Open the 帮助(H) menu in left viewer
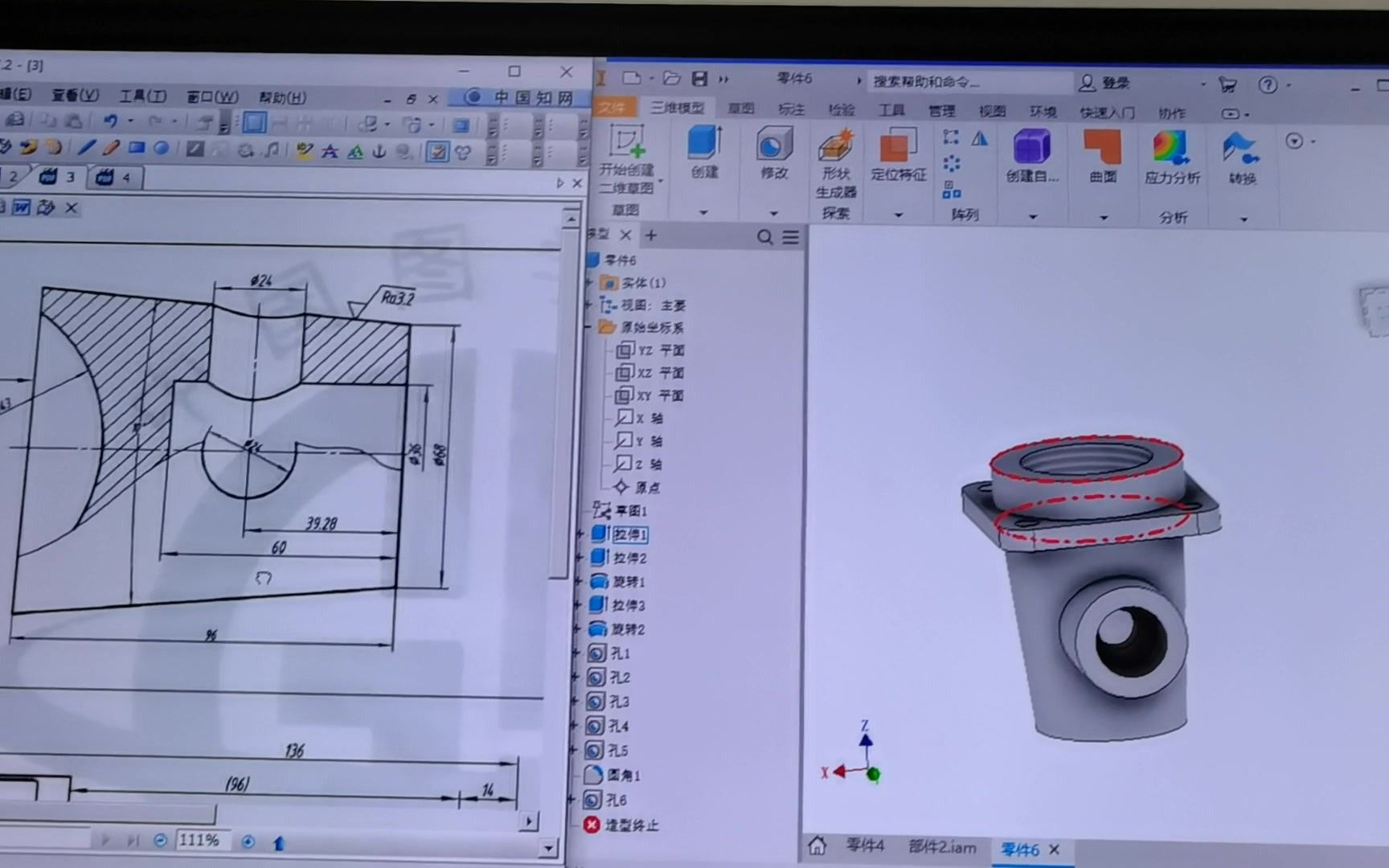The width and height of the screenshot is (1389, 868). point(282,97)
